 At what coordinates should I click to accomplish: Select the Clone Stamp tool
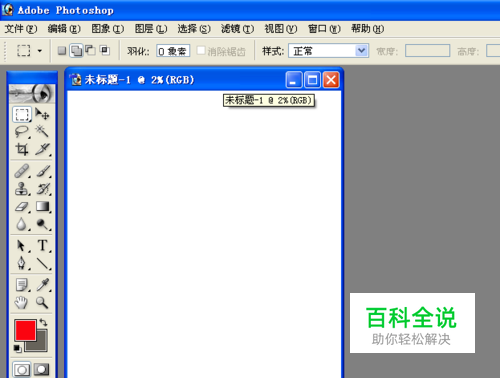[22, 189]
